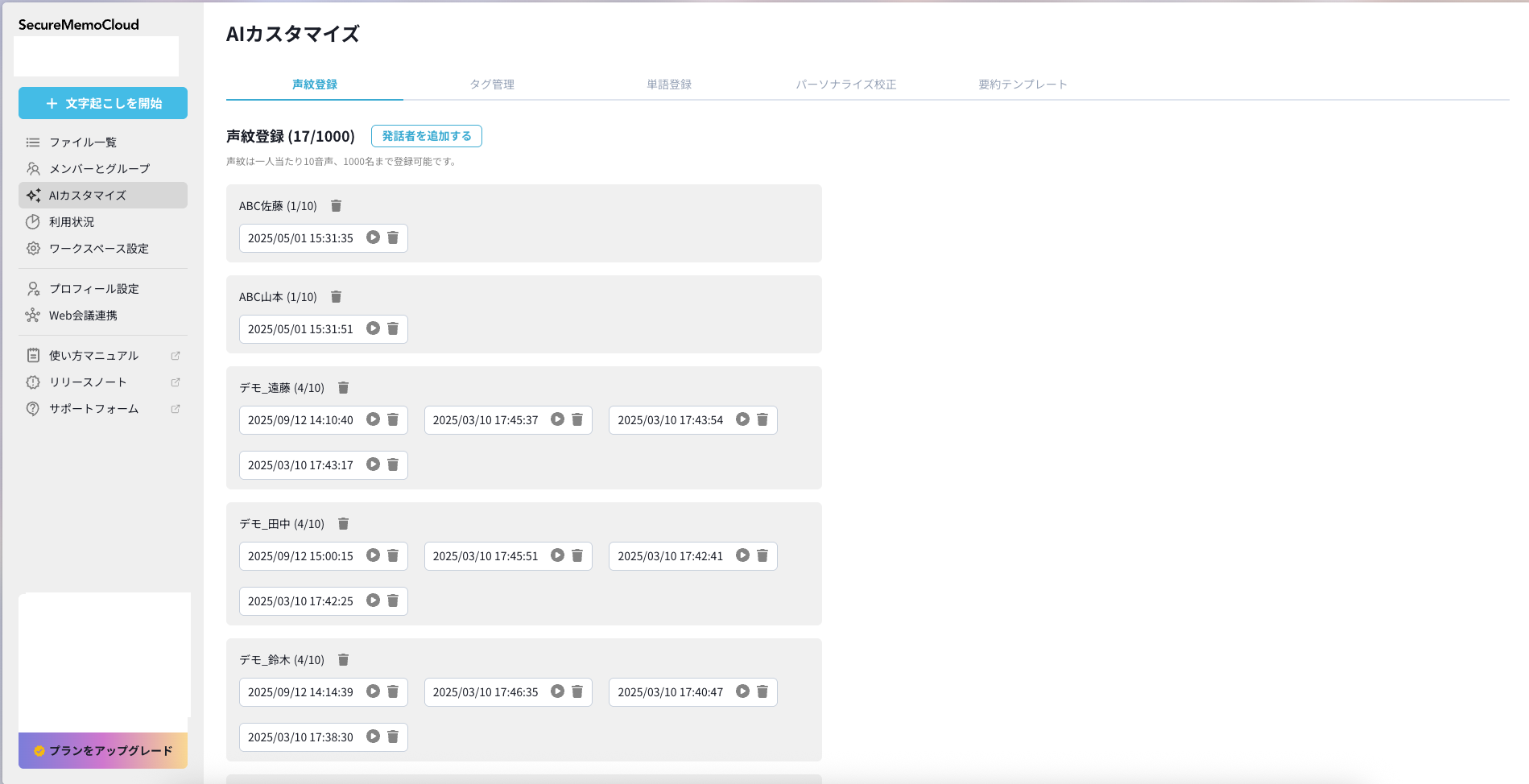Screen dimensions: 1529x784
Task: Open 使い方マニュアル external link
Action: [94, 356]
